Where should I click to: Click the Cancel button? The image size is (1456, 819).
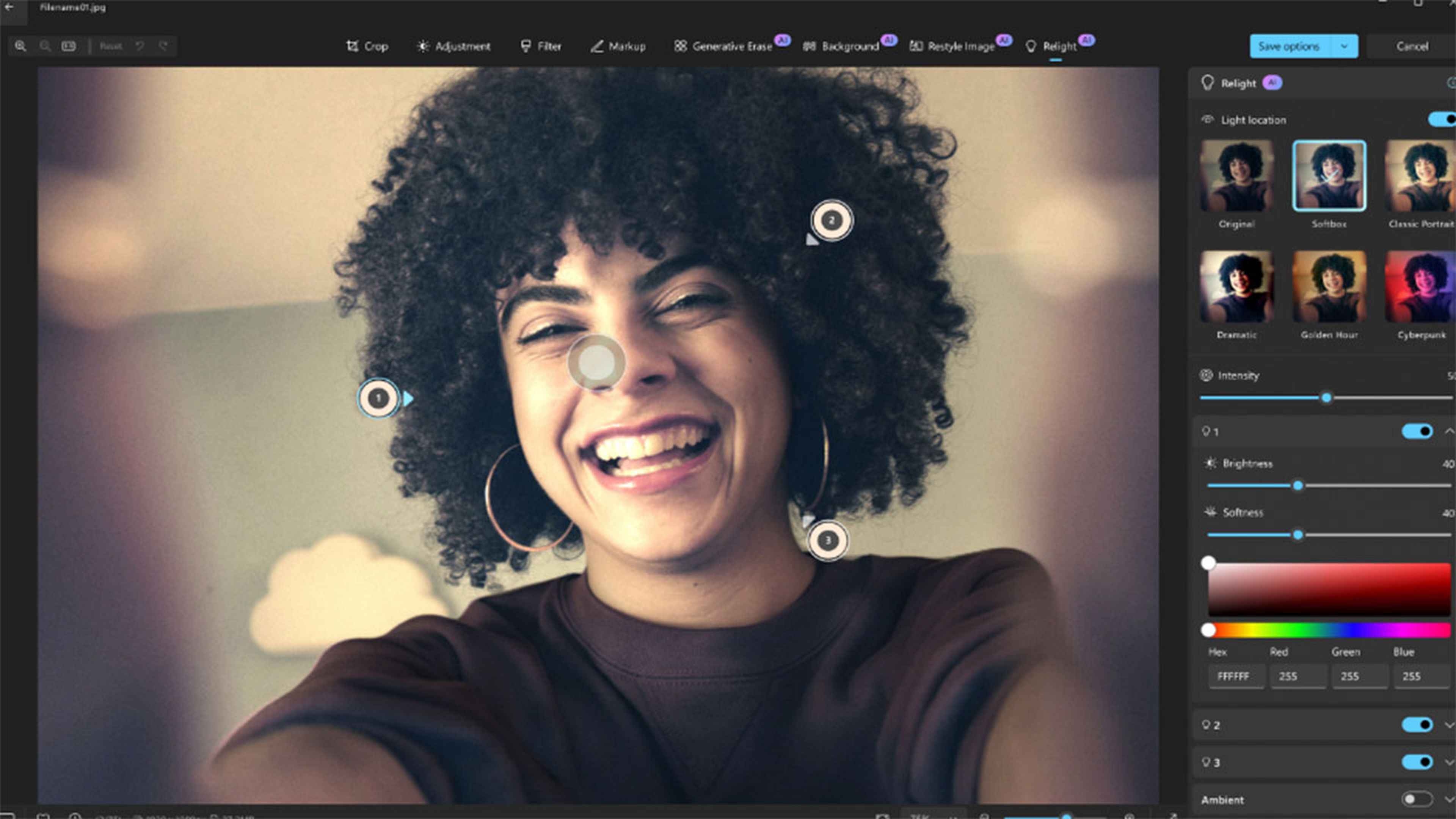click(1411, 46)
